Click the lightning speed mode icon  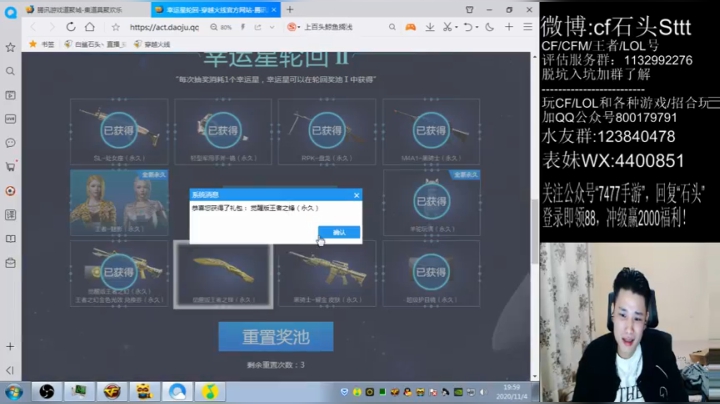click(243, 27)
